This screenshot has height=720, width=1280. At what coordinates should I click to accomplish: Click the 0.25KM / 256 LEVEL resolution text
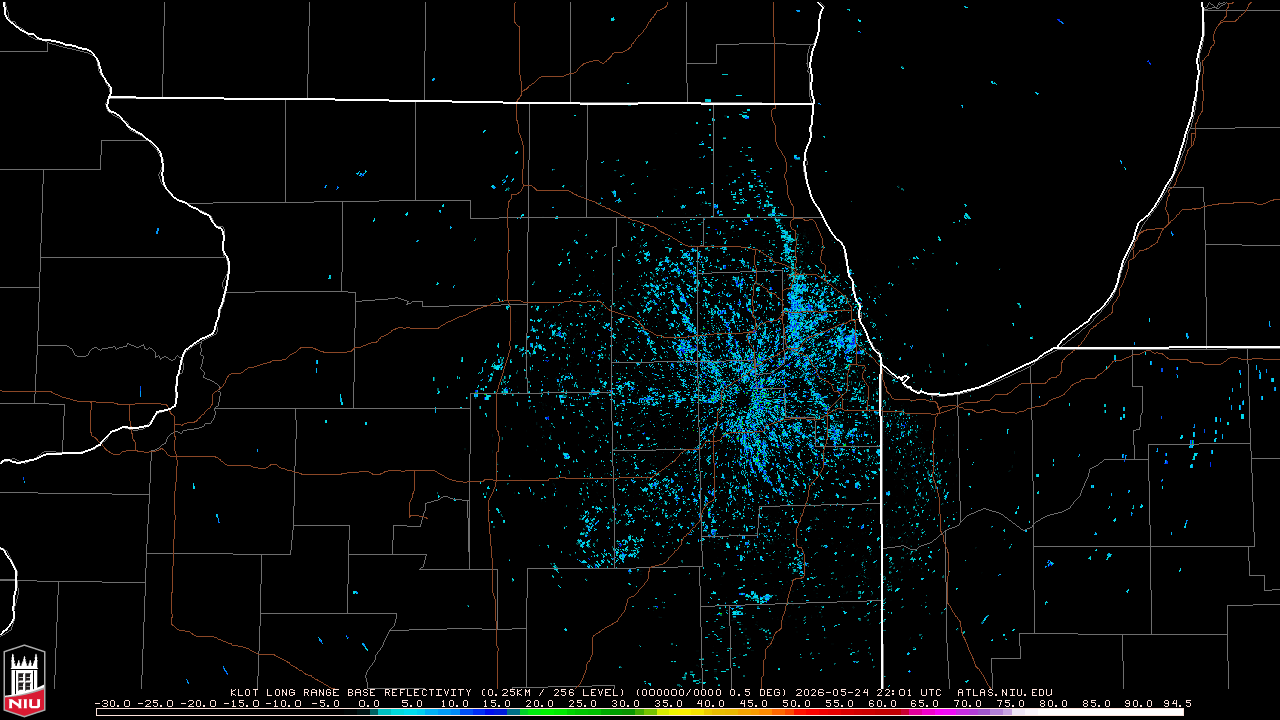point(552,692)
